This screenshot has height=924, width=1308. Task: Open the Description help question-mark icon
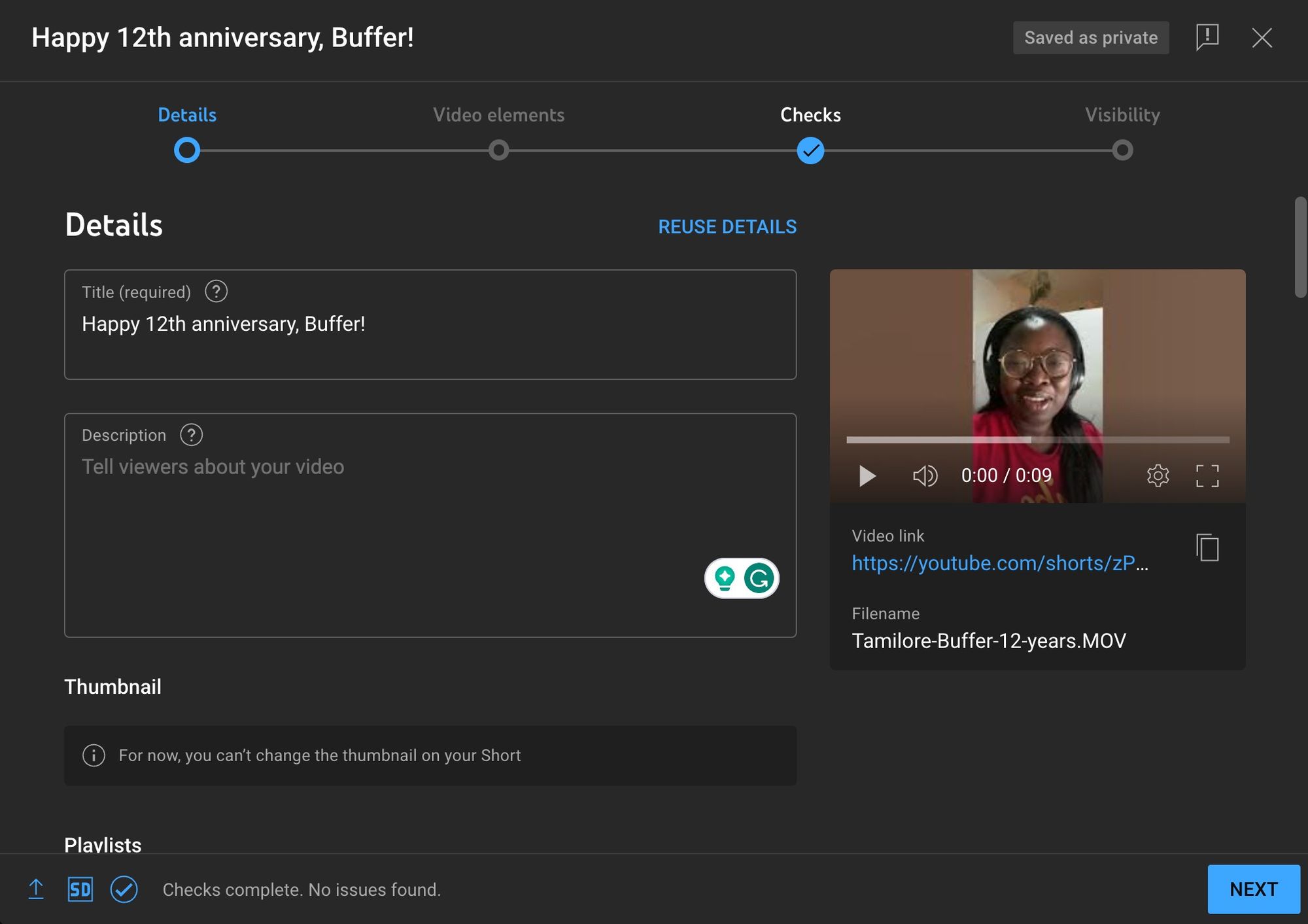pos(191,435)
